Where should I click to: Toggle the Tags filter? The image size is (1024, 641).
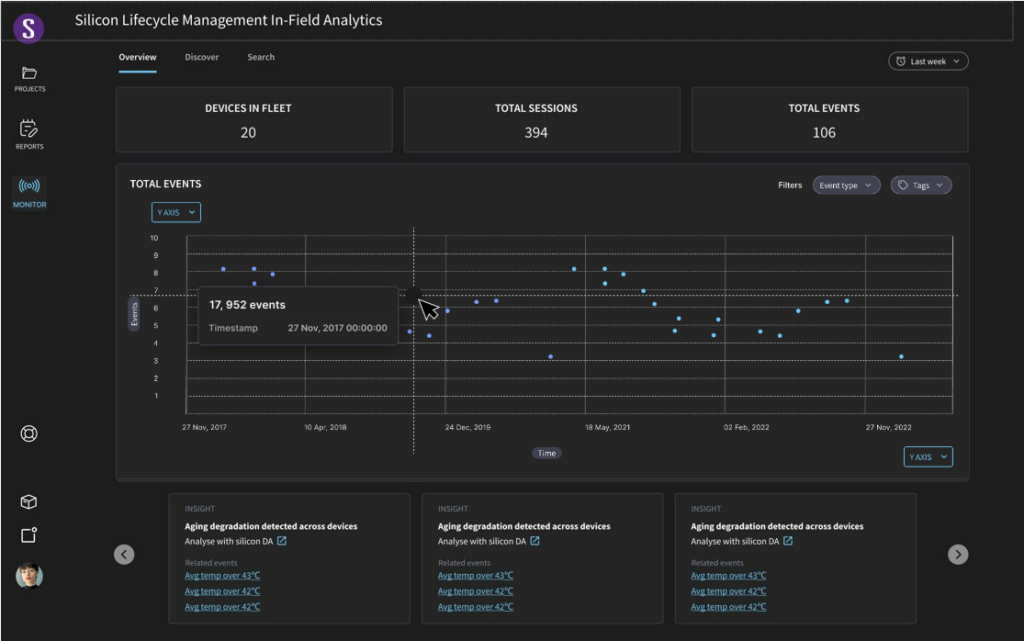click(x=920, y=185)
